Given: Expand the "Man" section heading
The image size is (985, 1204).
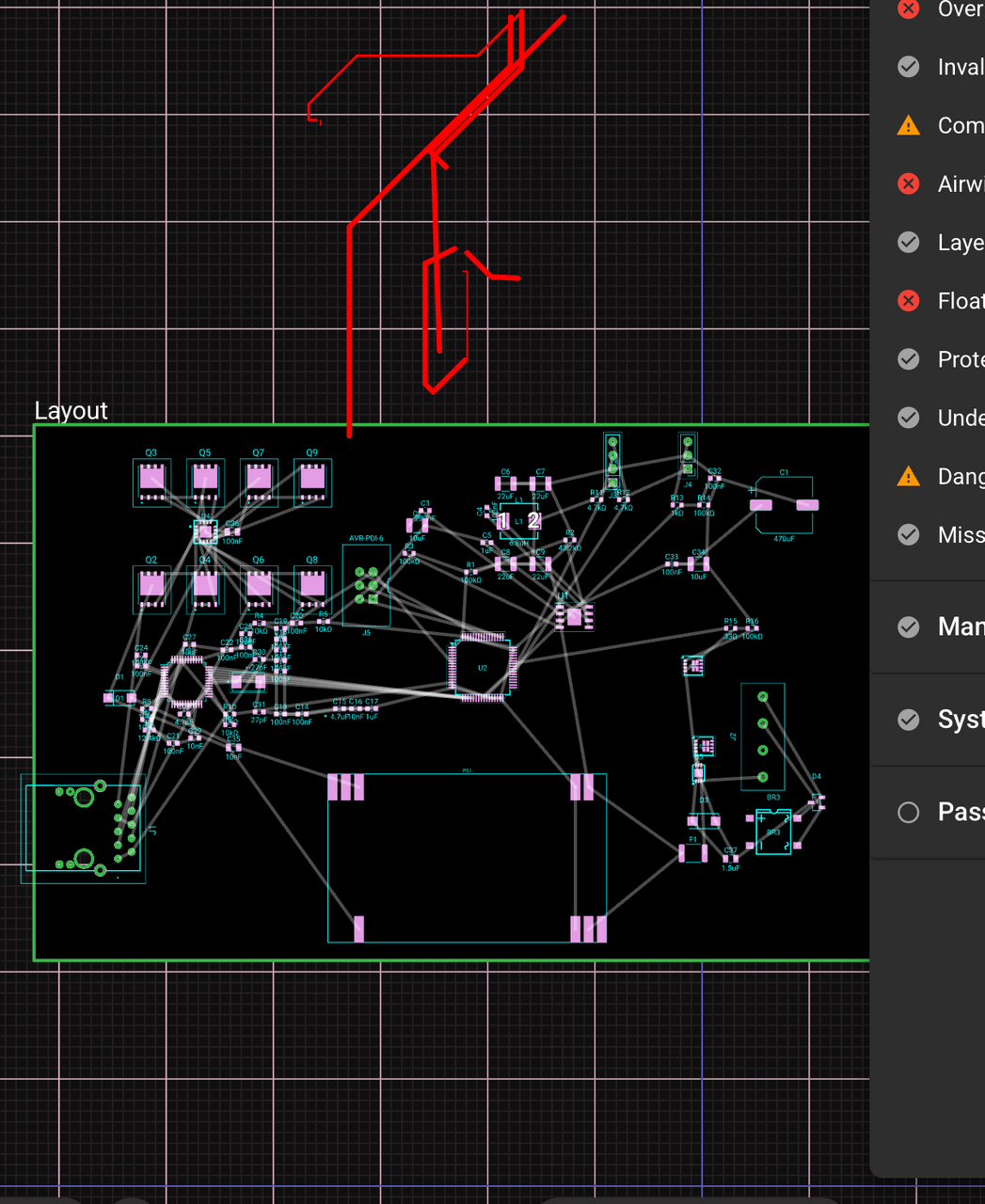Looking at the screenshot, I should pyautogui.click(x=929, y=626).
